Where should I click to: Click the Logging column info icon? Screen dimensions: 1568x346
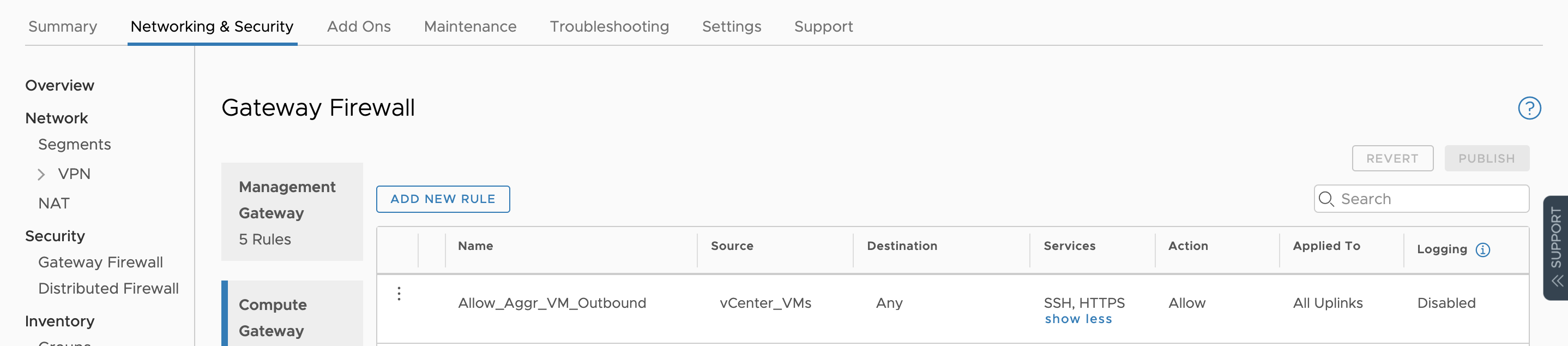(1483, 249)
